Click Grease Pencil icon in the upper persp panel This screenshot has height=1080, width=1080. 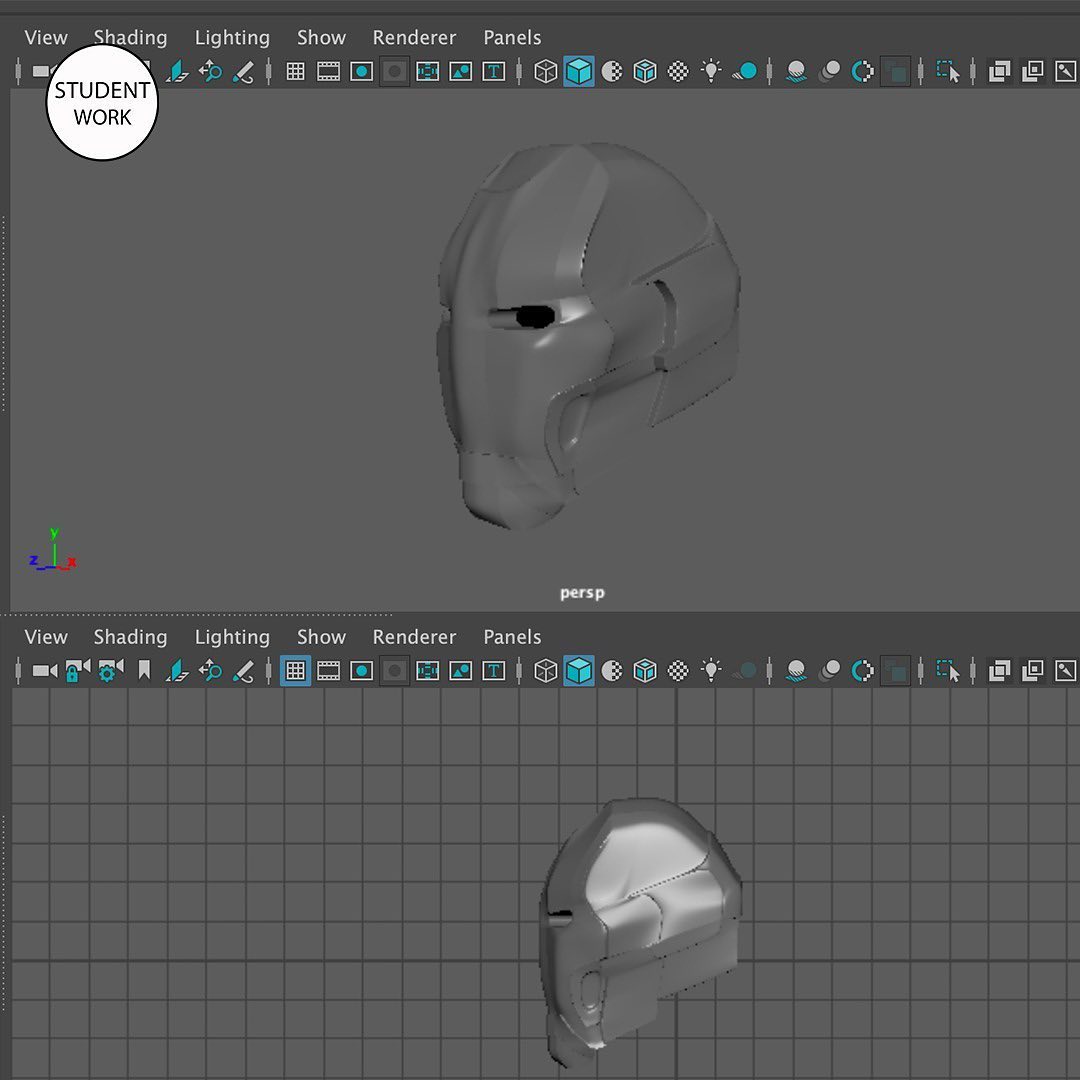point(243,72)
